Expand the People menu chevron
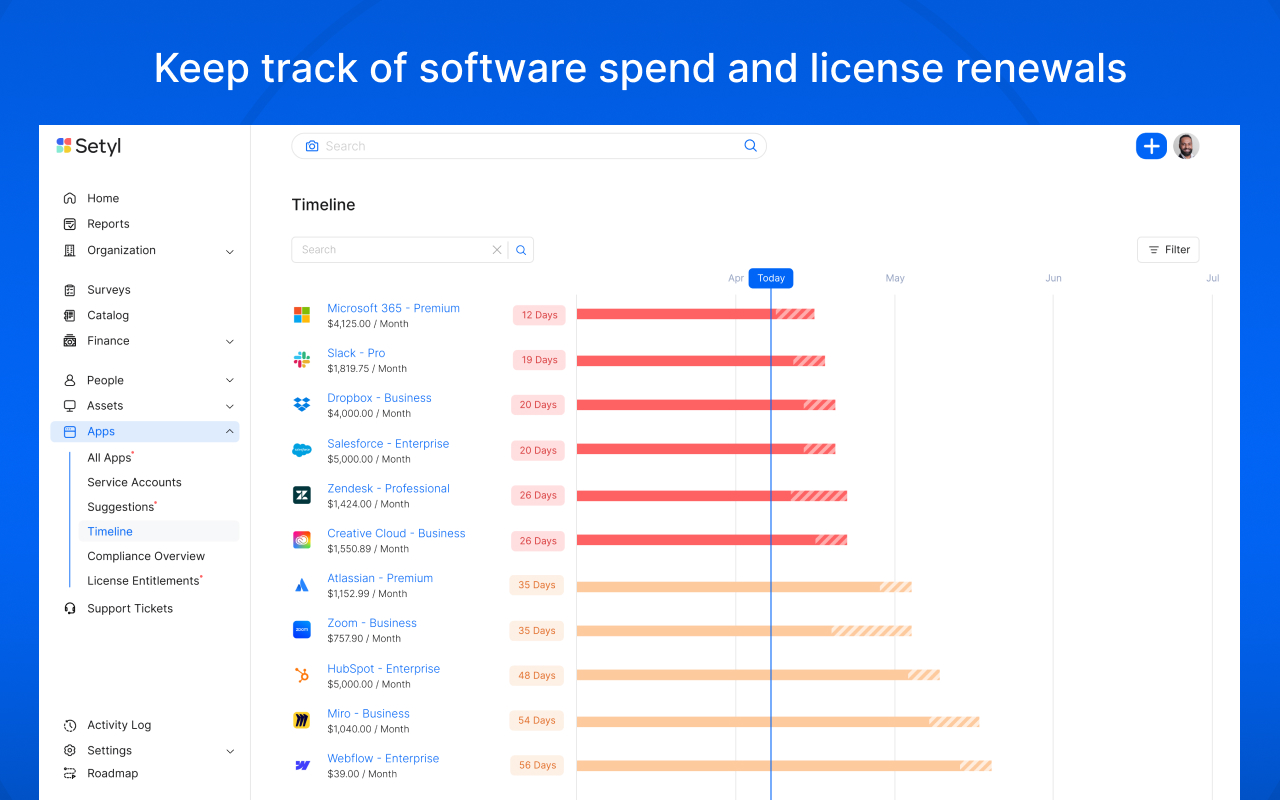The image size is (1280, 800). pos(230,380)
